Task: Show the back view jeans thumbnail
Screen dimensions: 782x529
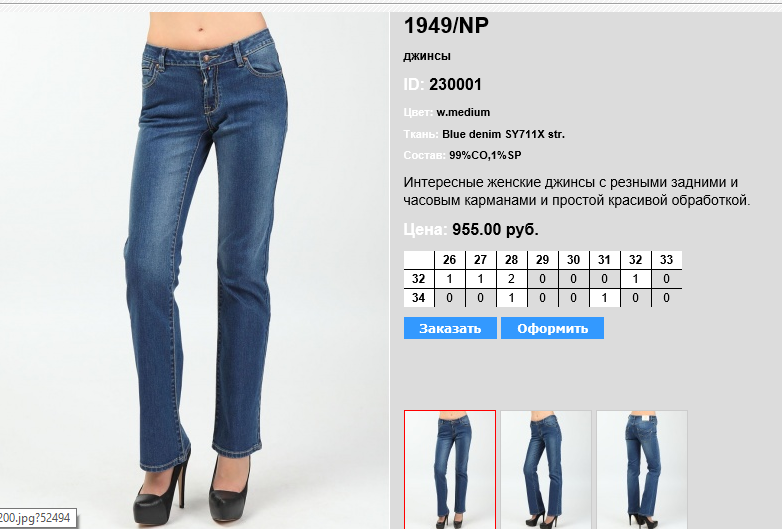Action: tap(642, 469)
